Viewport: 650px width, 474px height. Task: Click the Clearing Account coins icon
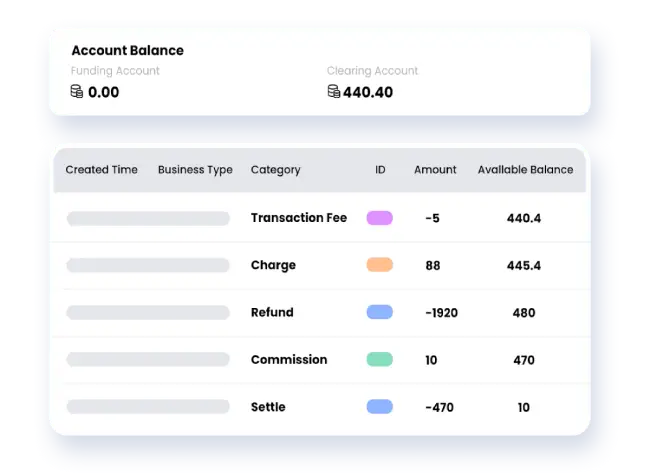click(x=334, y=91)
